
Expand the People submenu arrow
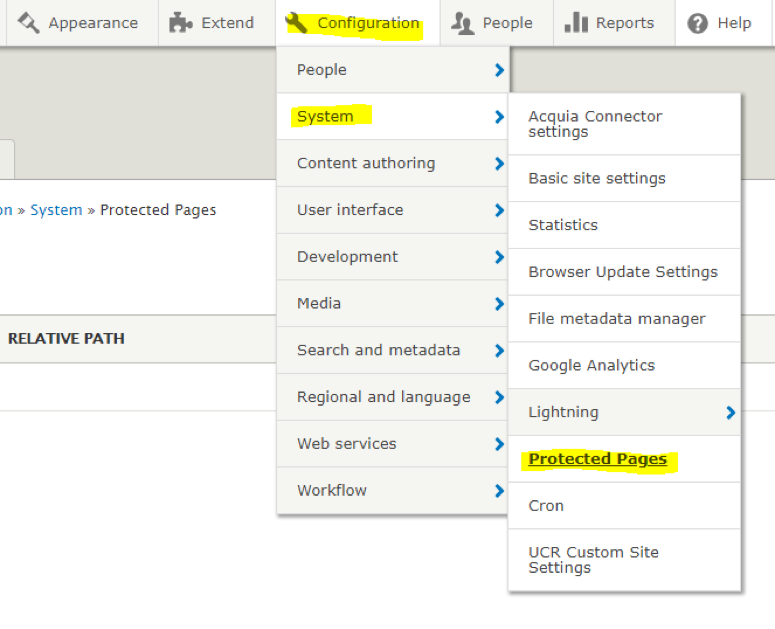[x=499, y=70]
